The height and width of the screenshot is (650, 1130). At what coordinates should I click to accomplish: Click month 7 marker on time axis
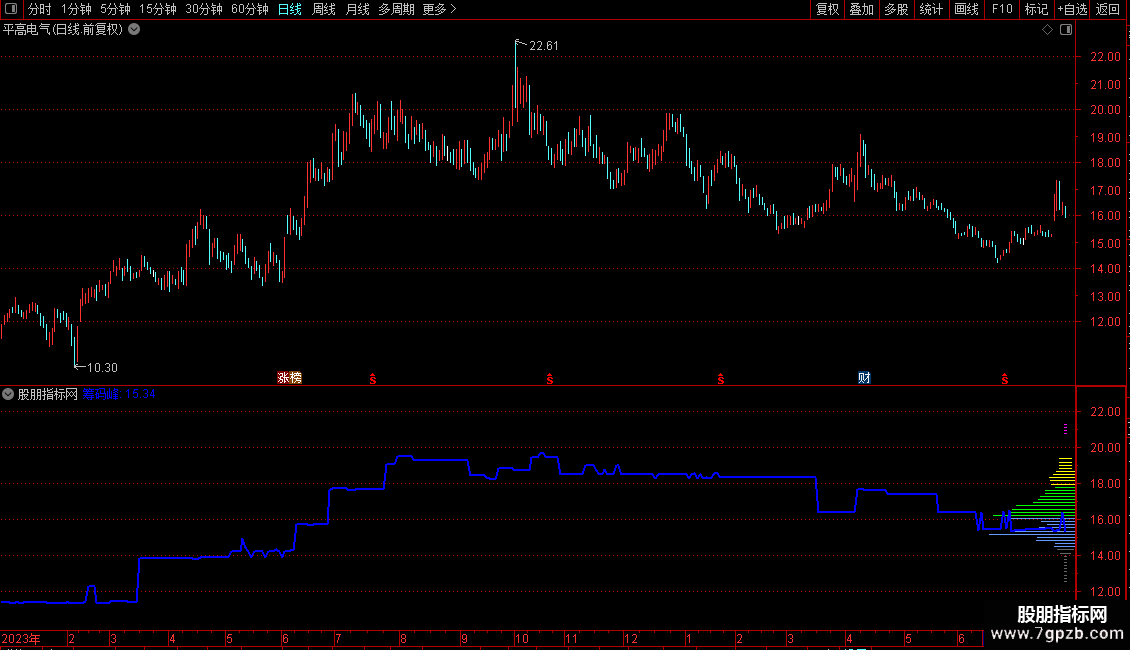337,638
